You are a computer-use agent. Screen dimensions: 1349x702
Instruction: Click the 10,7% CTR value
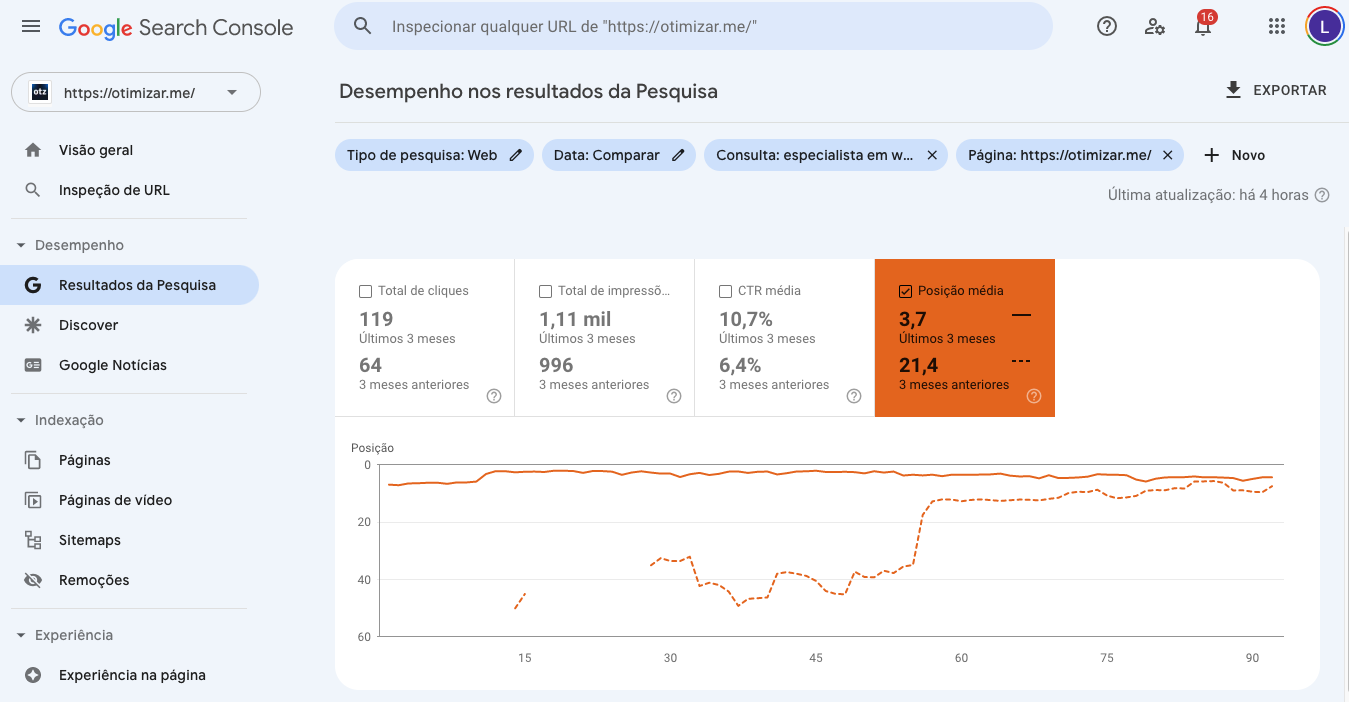tap(746, 319)
